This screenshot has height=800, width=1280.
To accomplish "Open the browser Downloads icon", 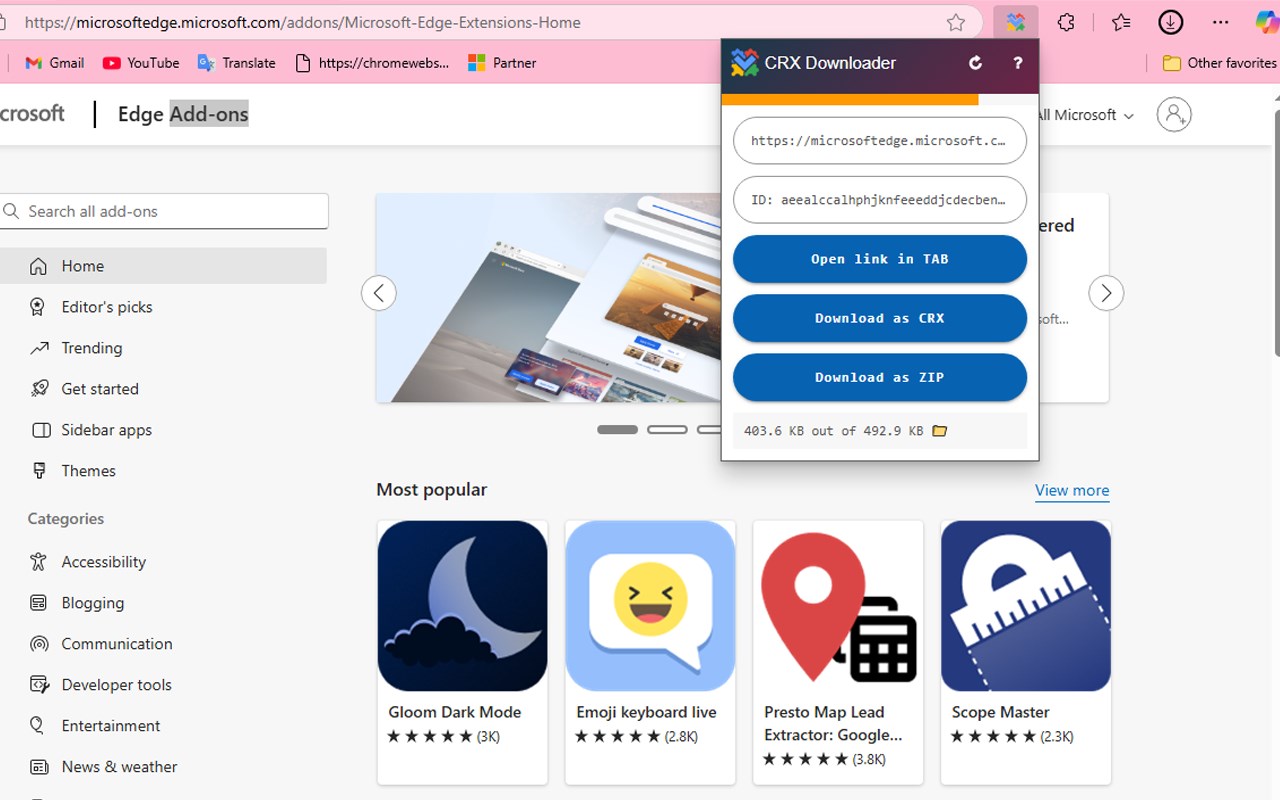I will pos(1171,22).
